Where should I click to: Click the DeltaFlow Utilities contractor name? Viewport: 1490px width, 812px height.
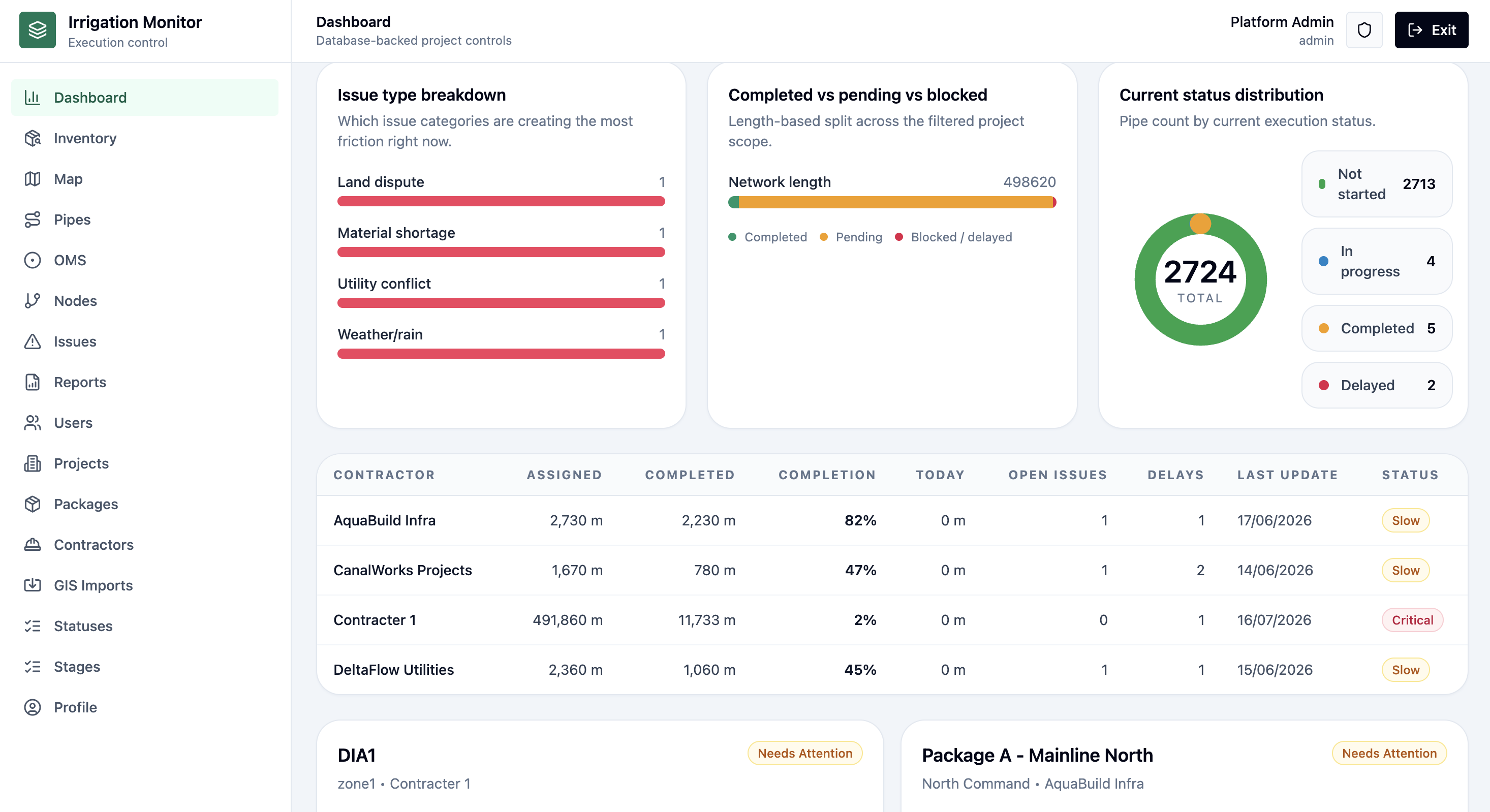click(x=394, y=669)
